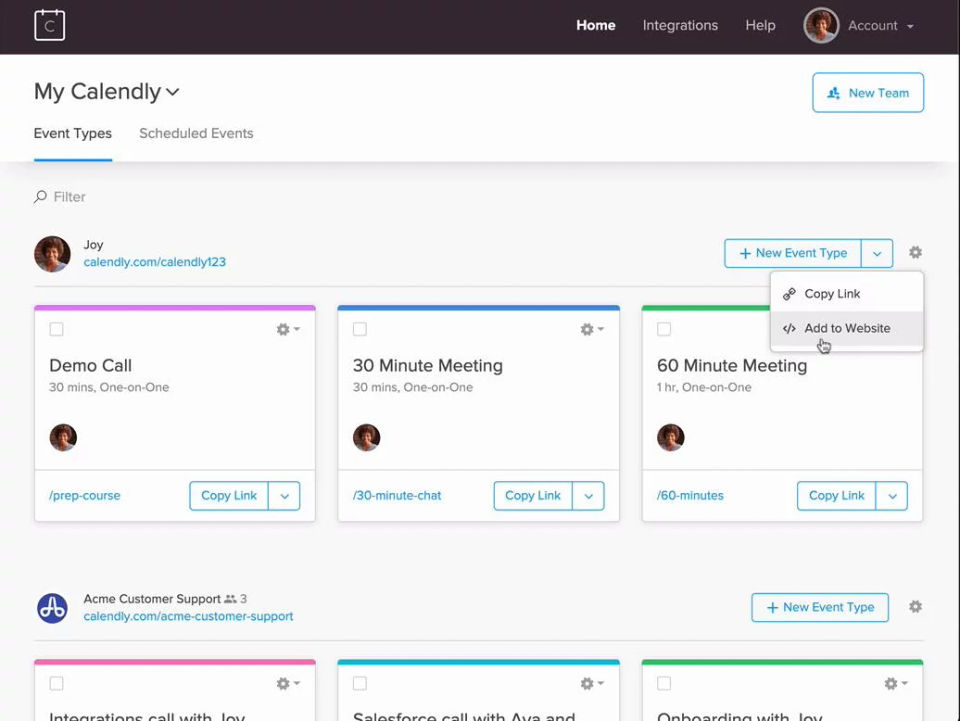The image size is (960, 721).
Task: Click host avatar on Demo Call card
Action: (x=63, y=437)
